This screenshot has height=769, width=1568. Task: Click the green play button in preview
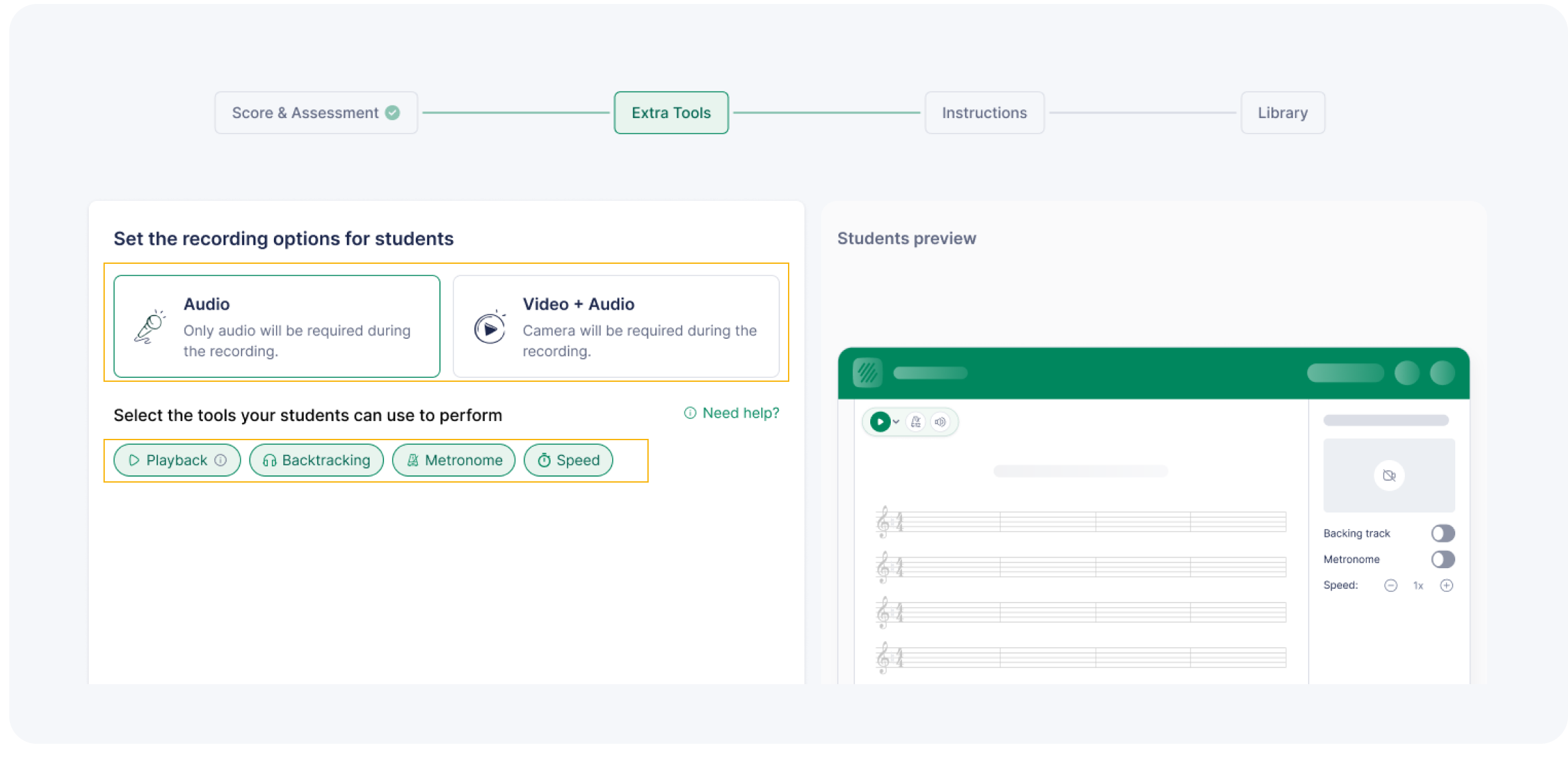(x=880, y=422)
